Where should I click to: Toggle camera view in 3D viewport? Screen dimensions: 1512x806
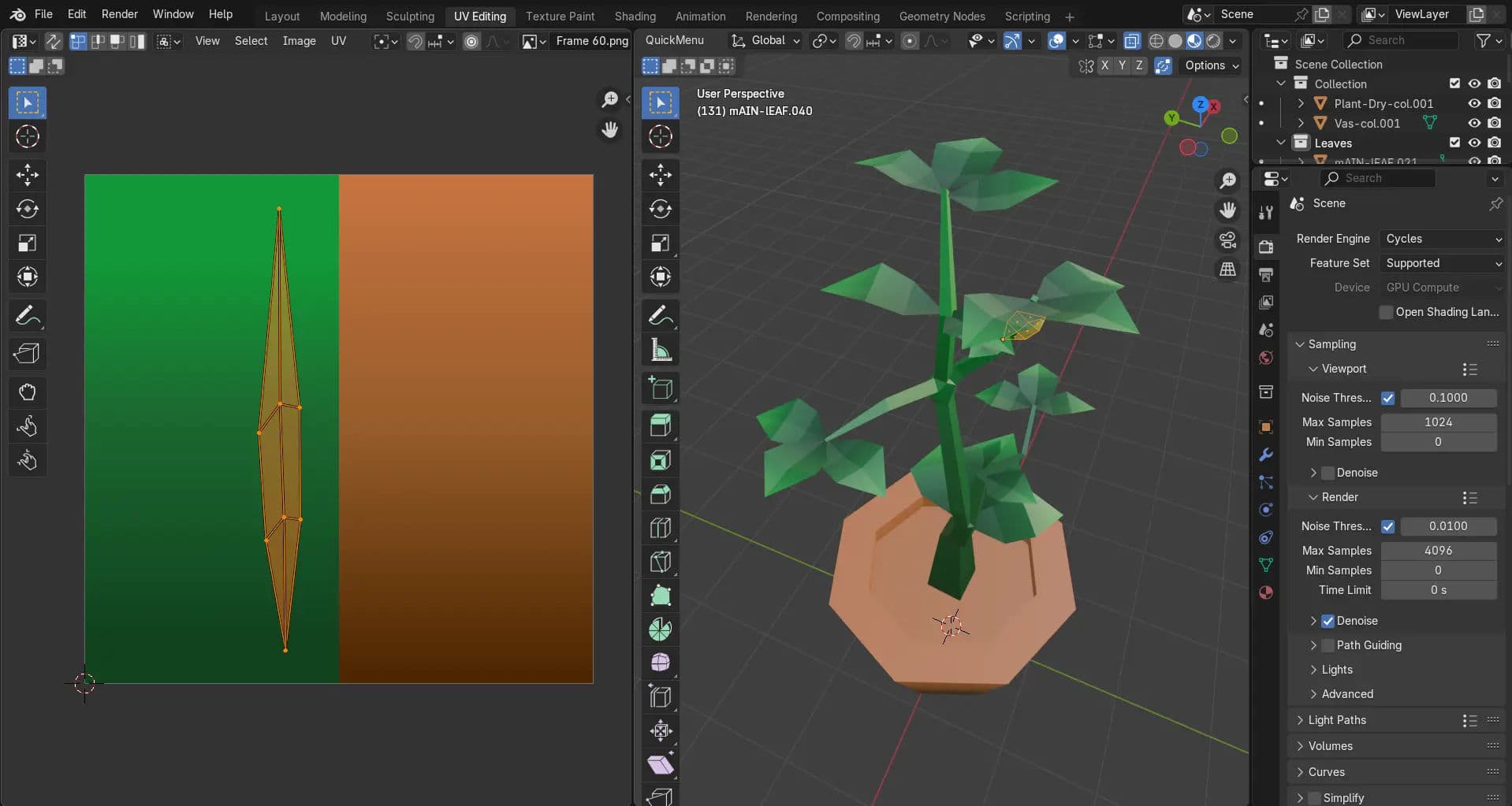click(x=1227, y=240)
